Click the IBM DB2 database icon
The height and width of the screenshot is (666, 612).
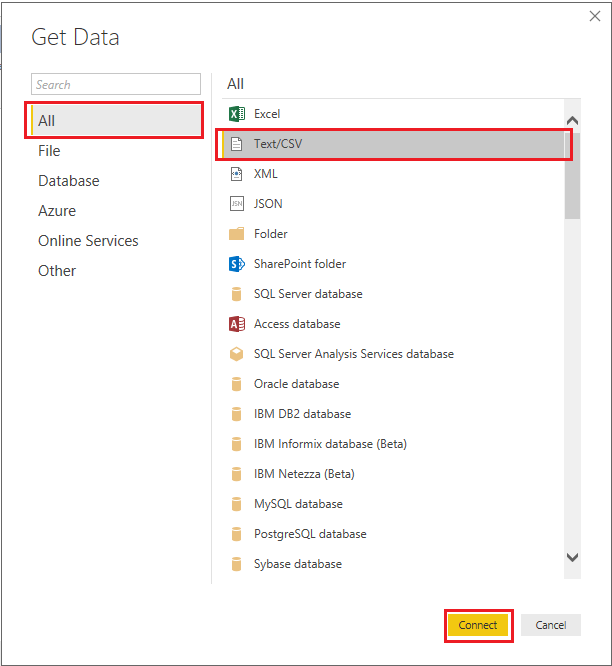(x=237, y=414)
